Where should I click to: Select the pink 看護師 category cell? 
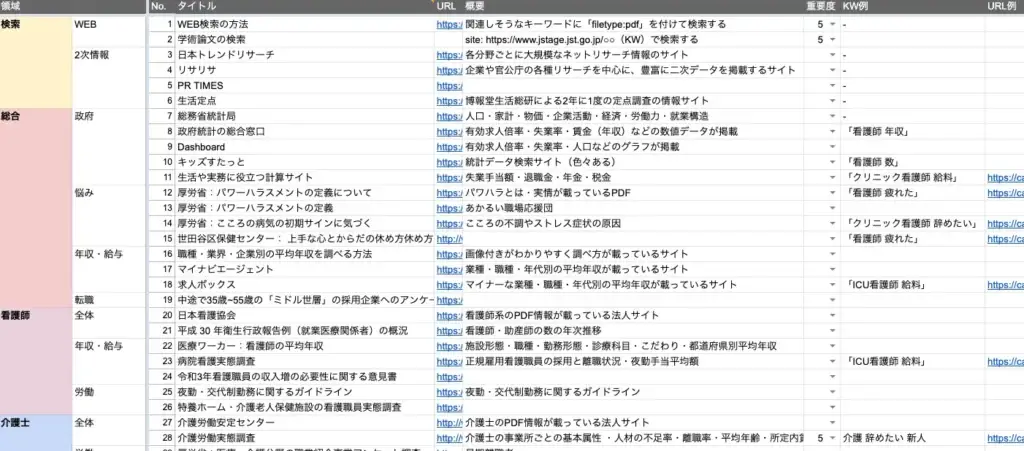[35, 362]
